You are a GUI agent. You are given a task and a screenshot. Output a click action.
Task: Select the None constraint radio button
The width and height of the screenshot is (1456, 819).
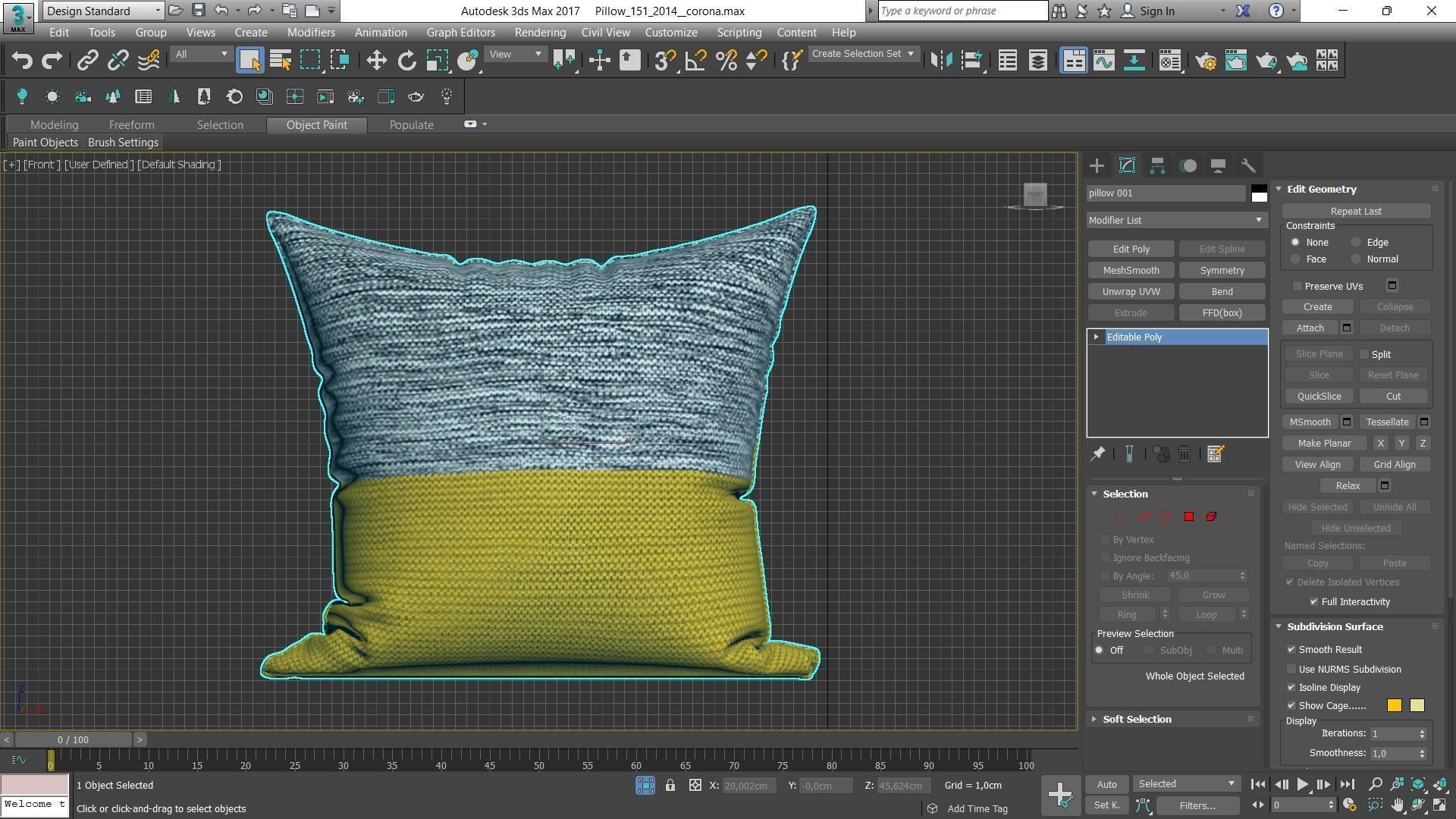point(1295,243)
